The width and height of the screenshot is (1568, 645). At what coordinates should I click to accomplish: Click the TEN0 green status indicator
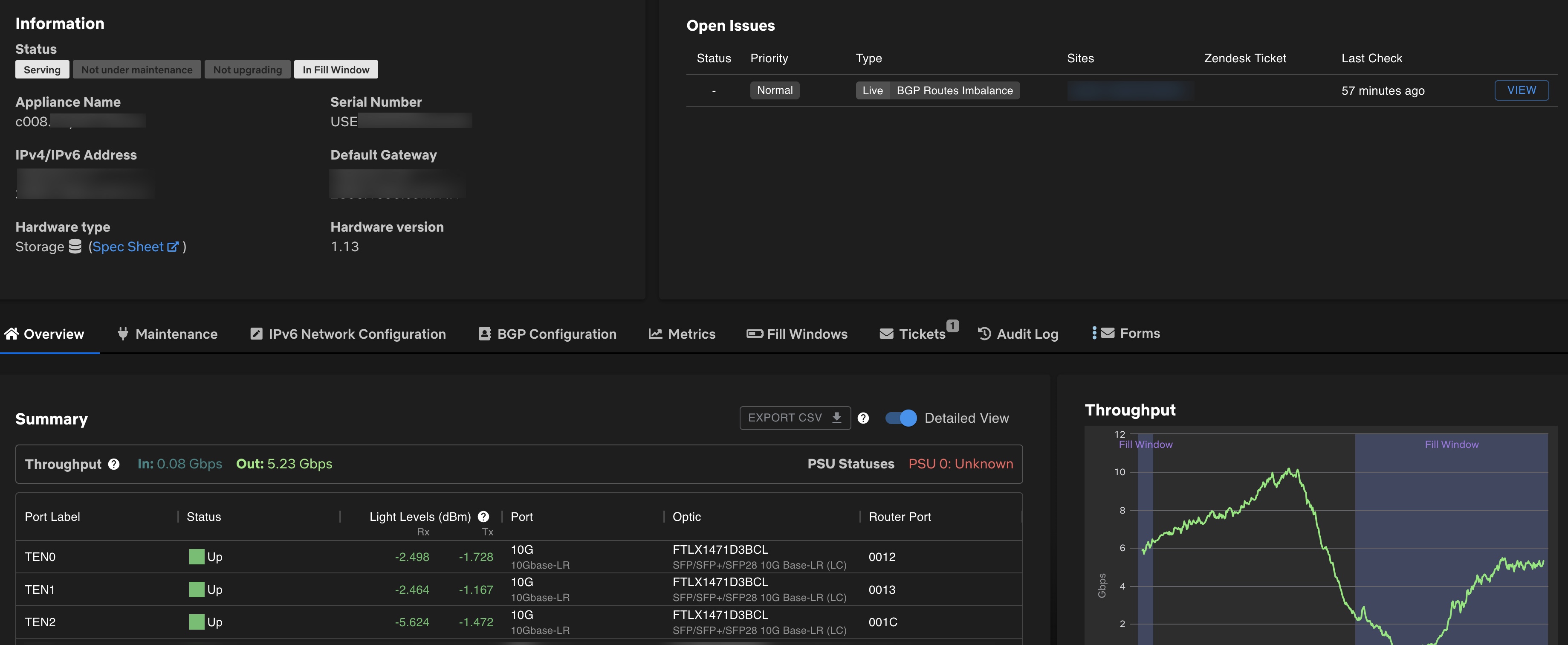coord(197,557)
